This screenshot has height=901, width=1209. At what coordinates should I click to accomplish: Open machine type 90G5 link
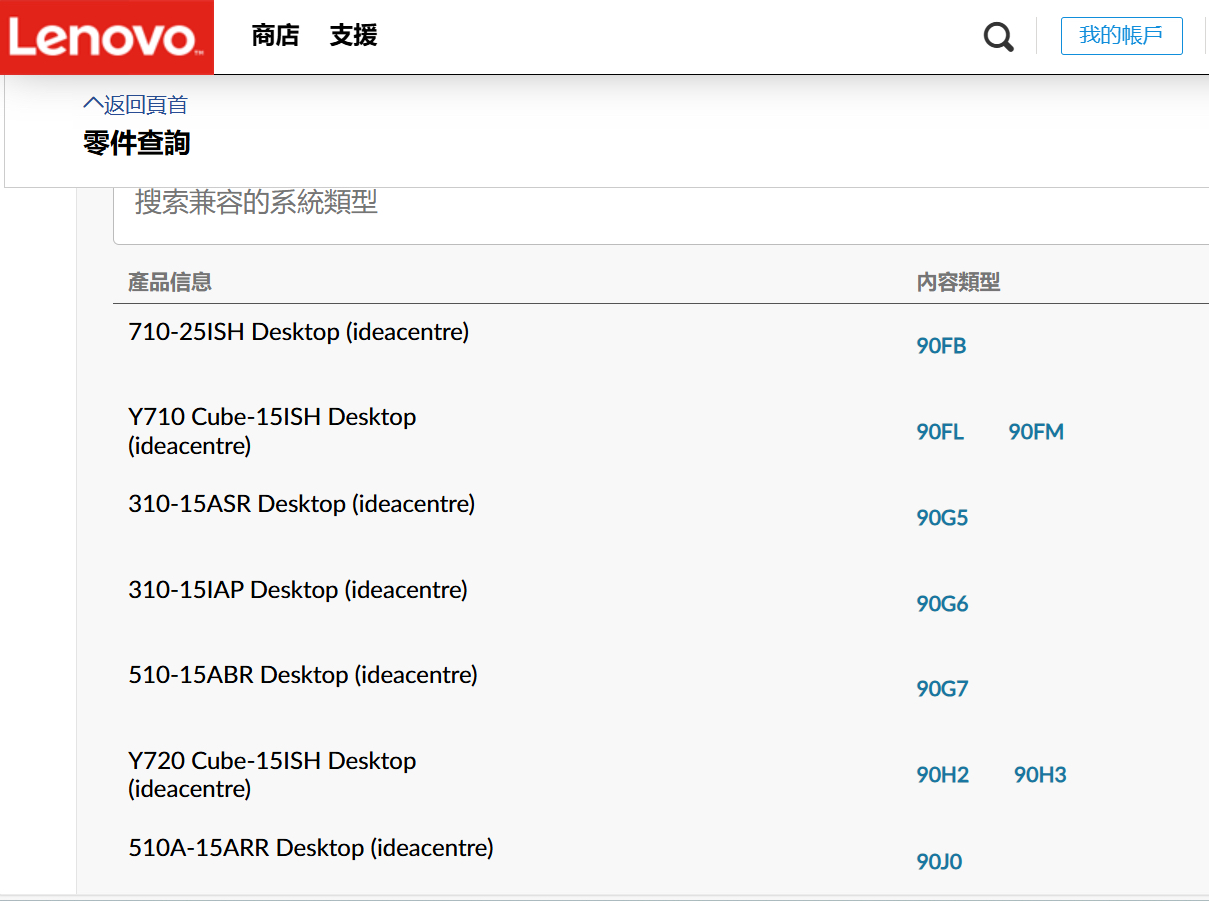941,517
